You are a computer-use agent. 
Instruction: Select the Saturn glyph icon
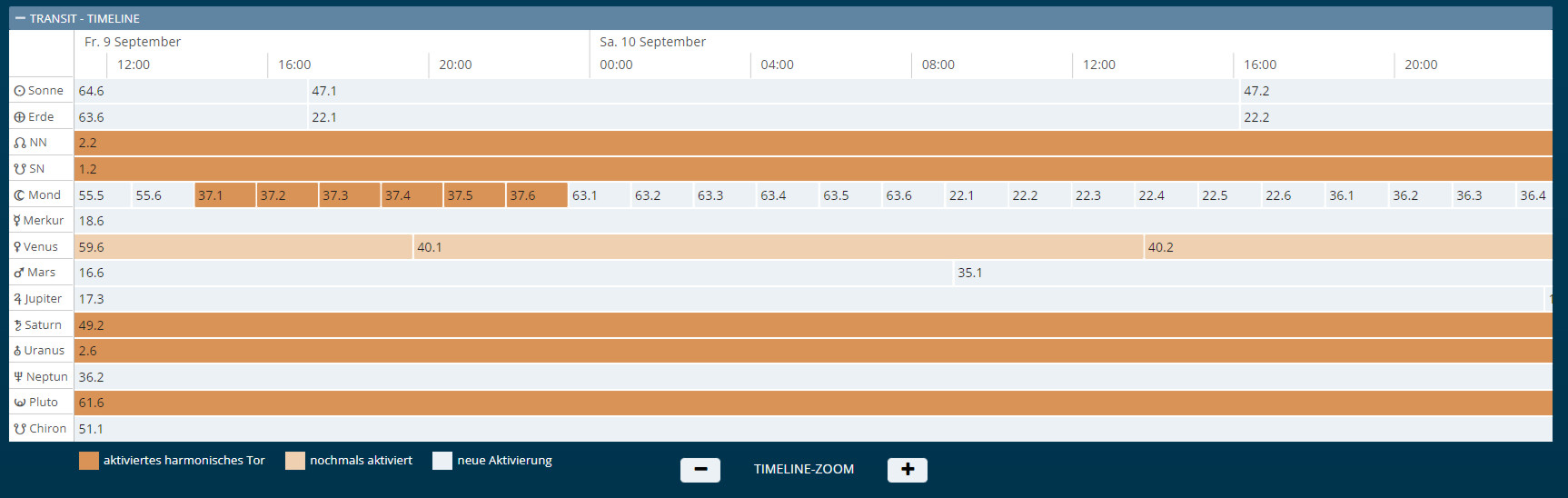coord(17,325)
